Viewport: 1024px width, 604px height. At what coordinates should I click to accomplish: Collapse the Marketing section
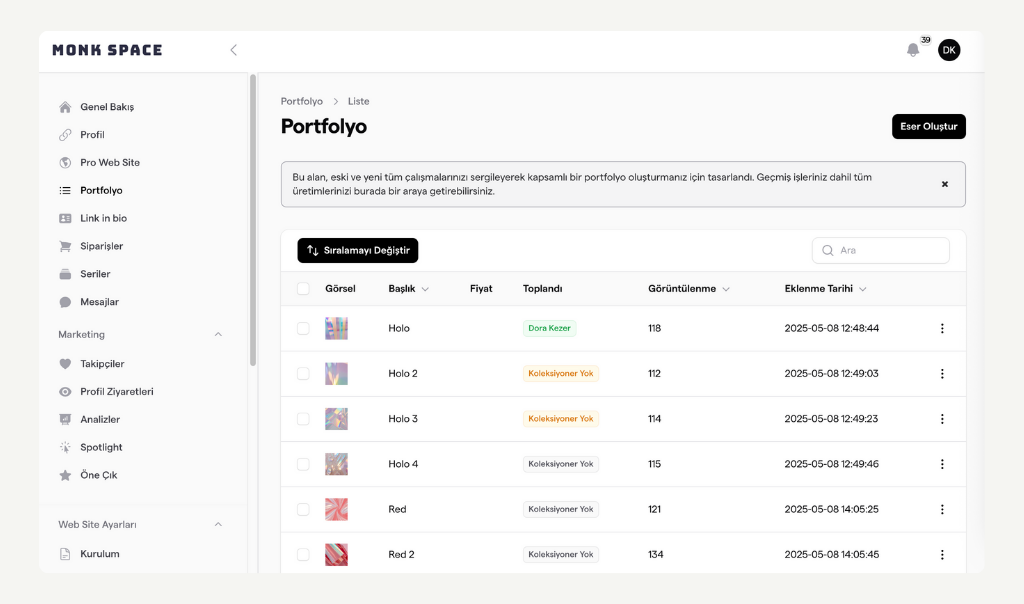(x=218, y=335)
